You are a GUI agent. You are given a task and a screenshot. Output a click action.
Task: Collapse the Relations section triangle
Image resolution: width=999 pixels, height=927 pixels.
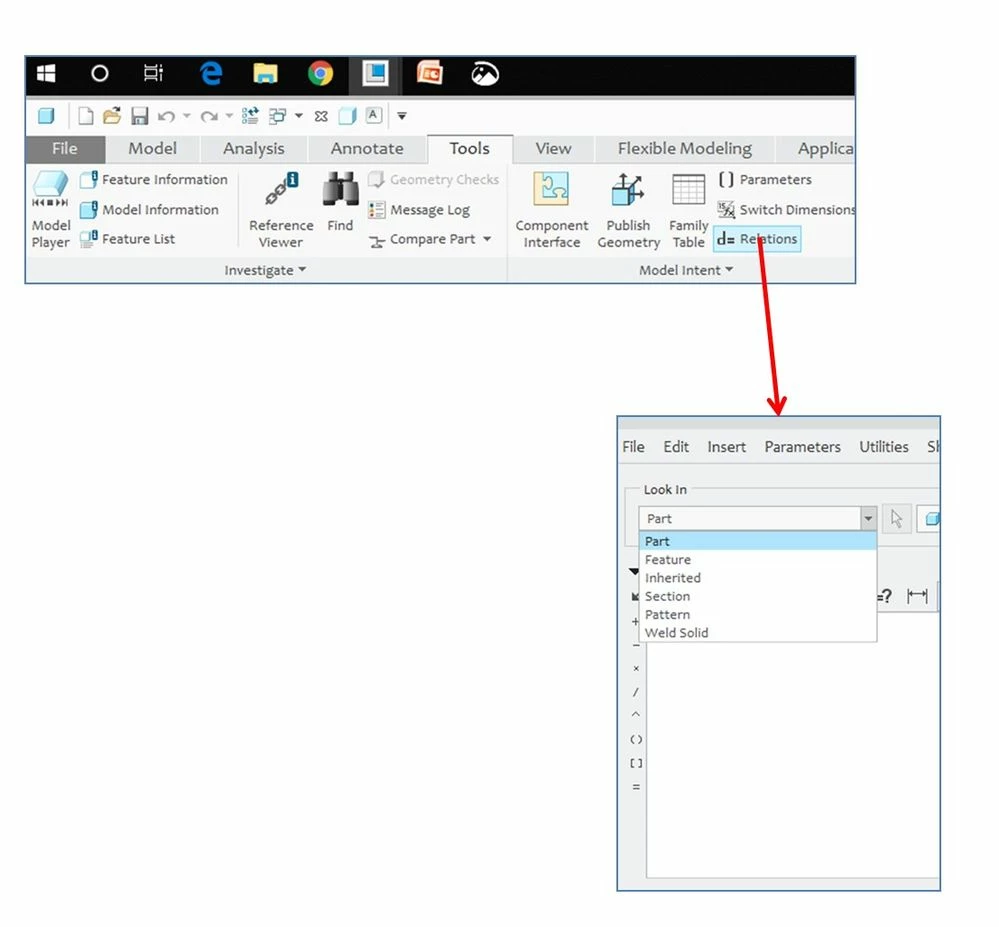[x=633, y=571]
